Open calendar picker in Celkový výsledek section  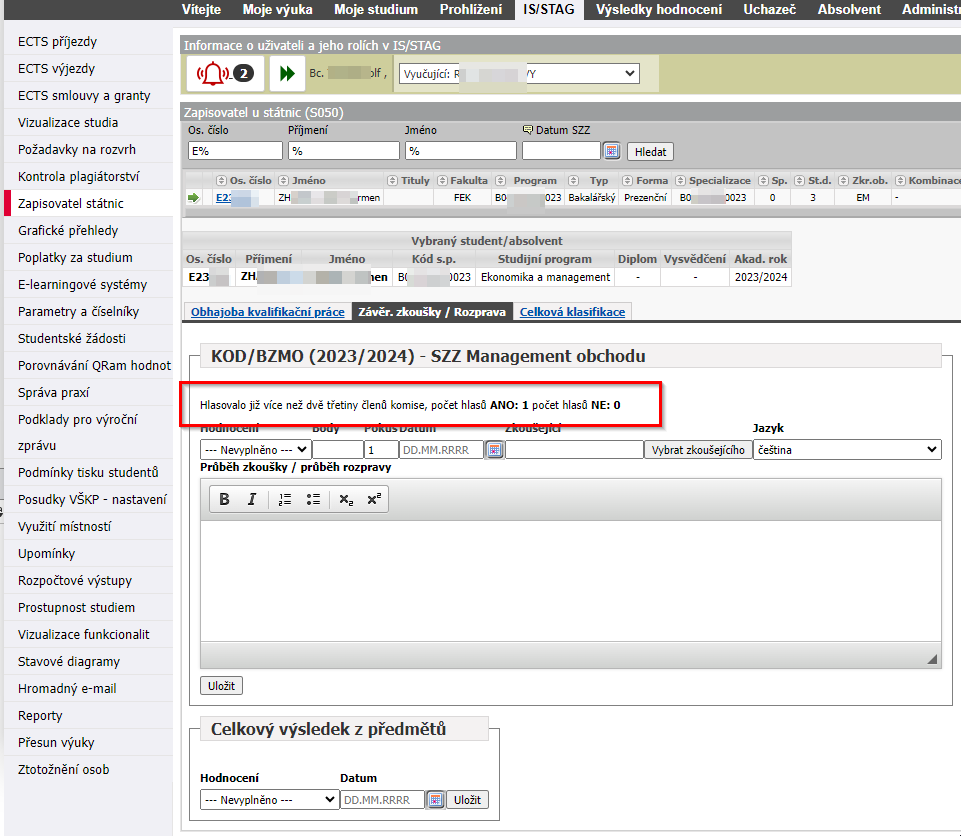435,800
